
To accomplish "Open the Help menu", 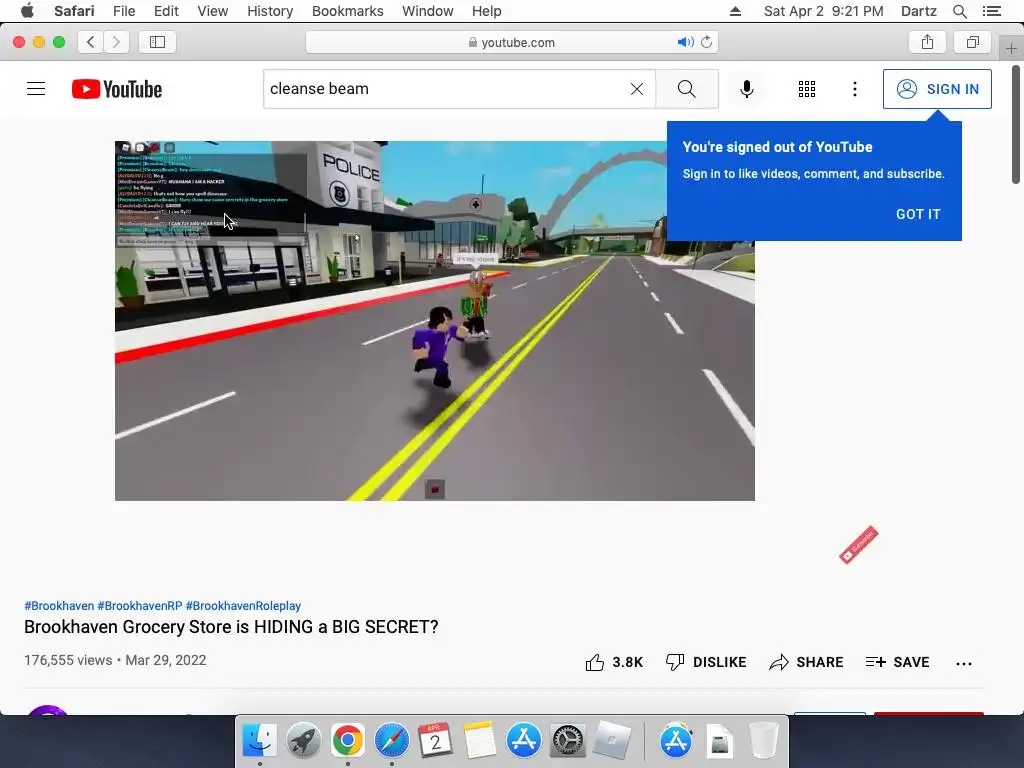I will pyautogui.click(x=487, y=11).
